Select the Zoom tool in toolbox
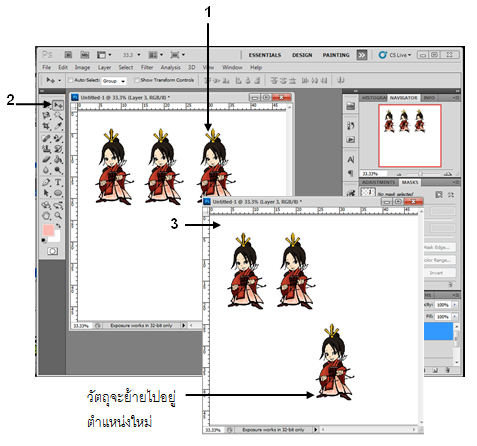The height and width of the screenshot is (446, 477). coord(58,216)
